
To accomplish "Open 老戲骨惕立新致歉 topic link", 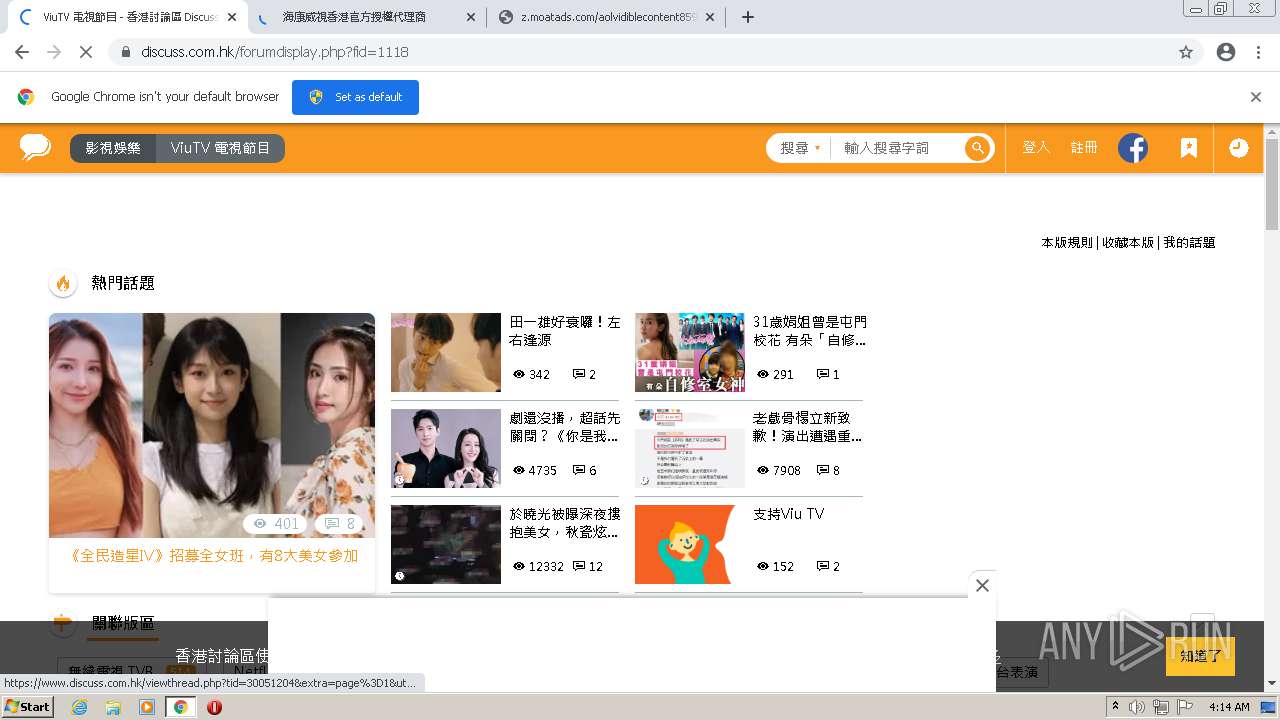I will point(808,427).
